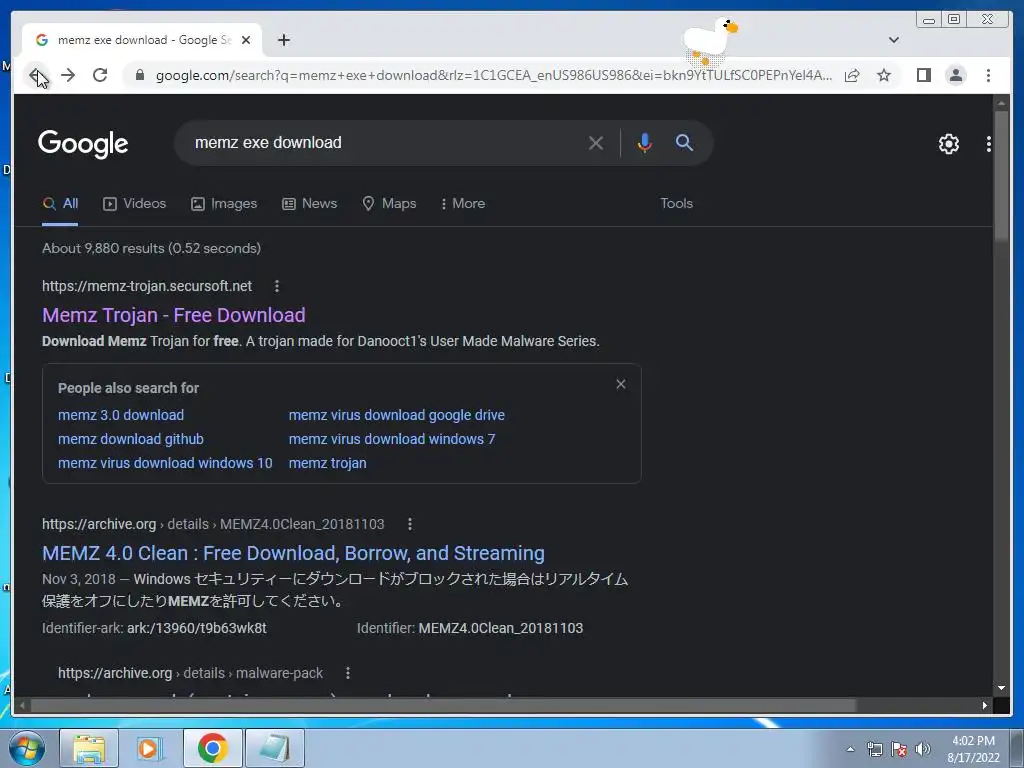Expand the More search categories
Image resolution: width=1024 pixels, height=768 pixels.
pyautogui.click(x=463, y=204)
